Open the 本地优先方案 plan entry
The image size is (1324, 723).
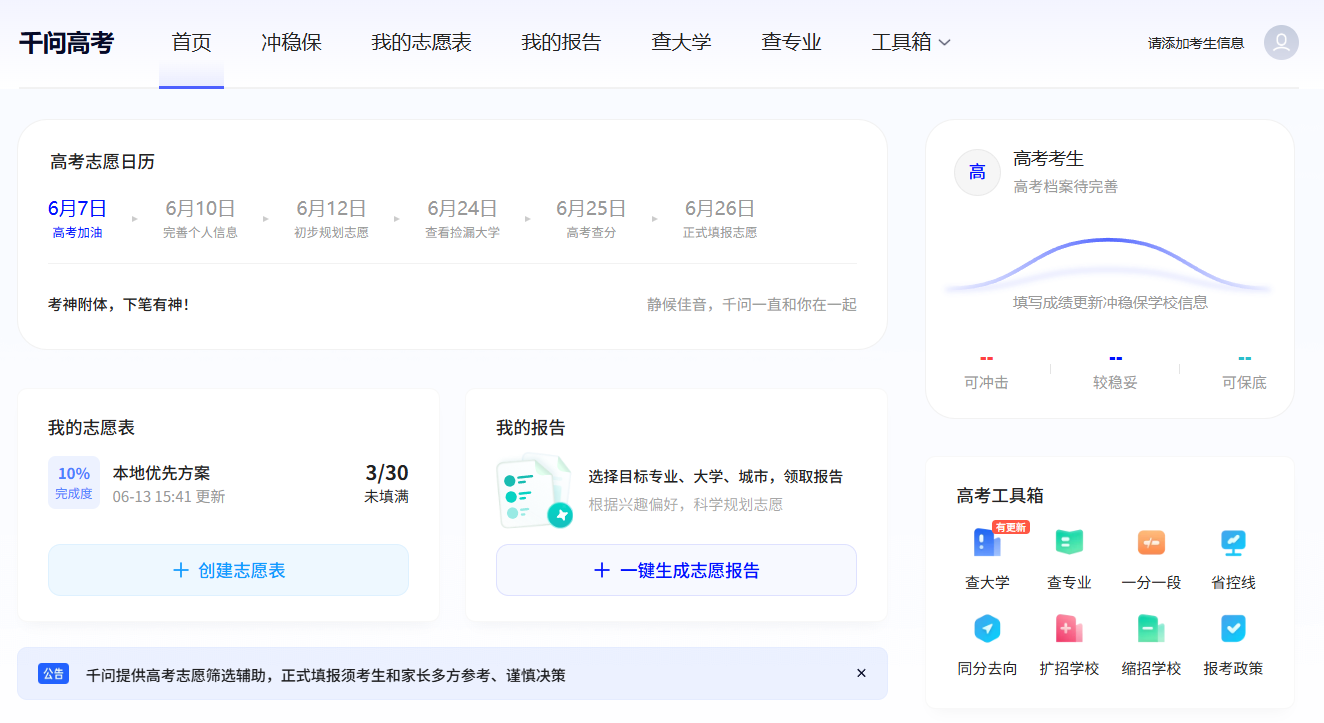pos(161,473)
